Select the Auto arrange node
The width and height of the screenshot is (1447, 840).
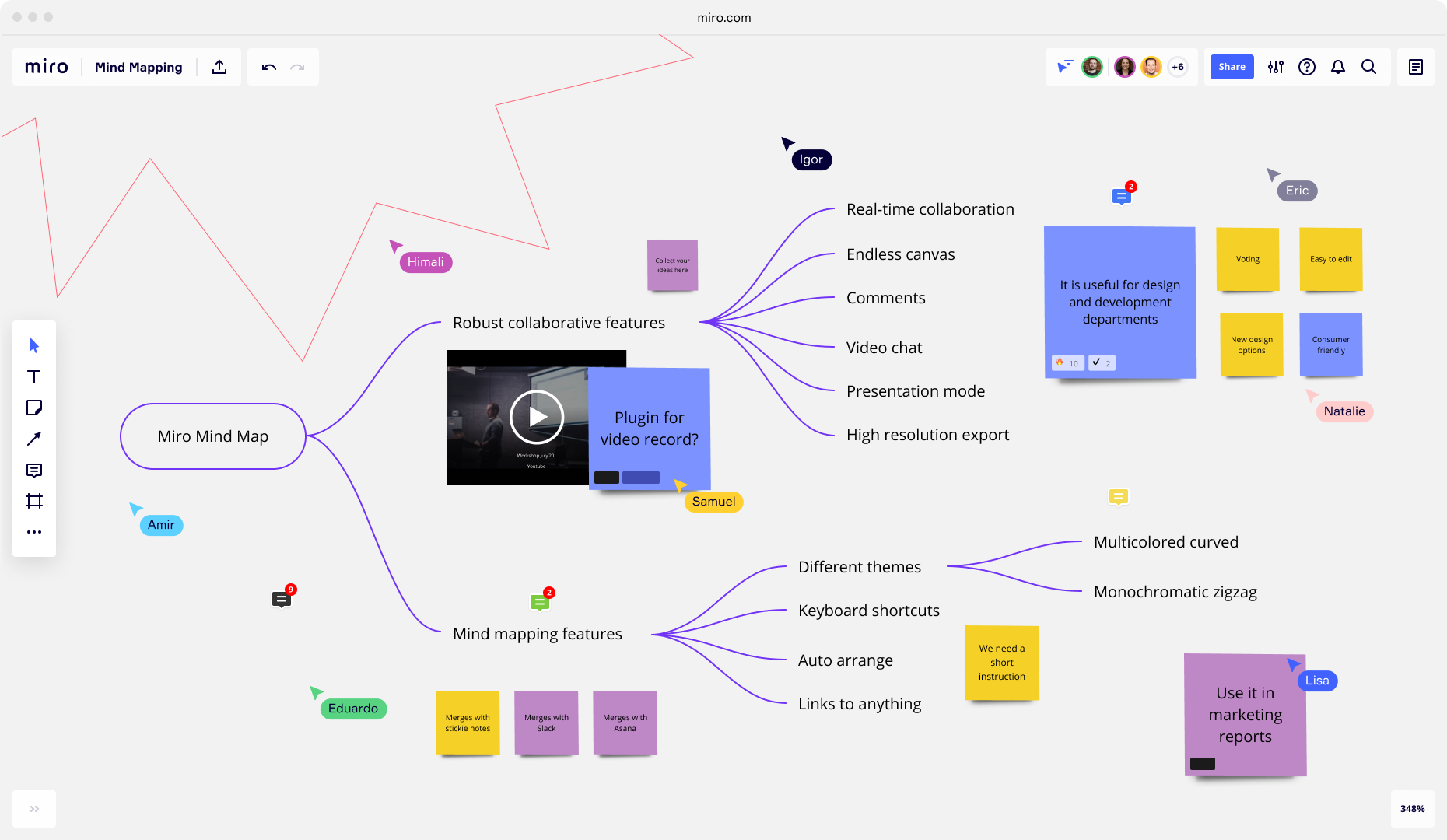[846, 660]
